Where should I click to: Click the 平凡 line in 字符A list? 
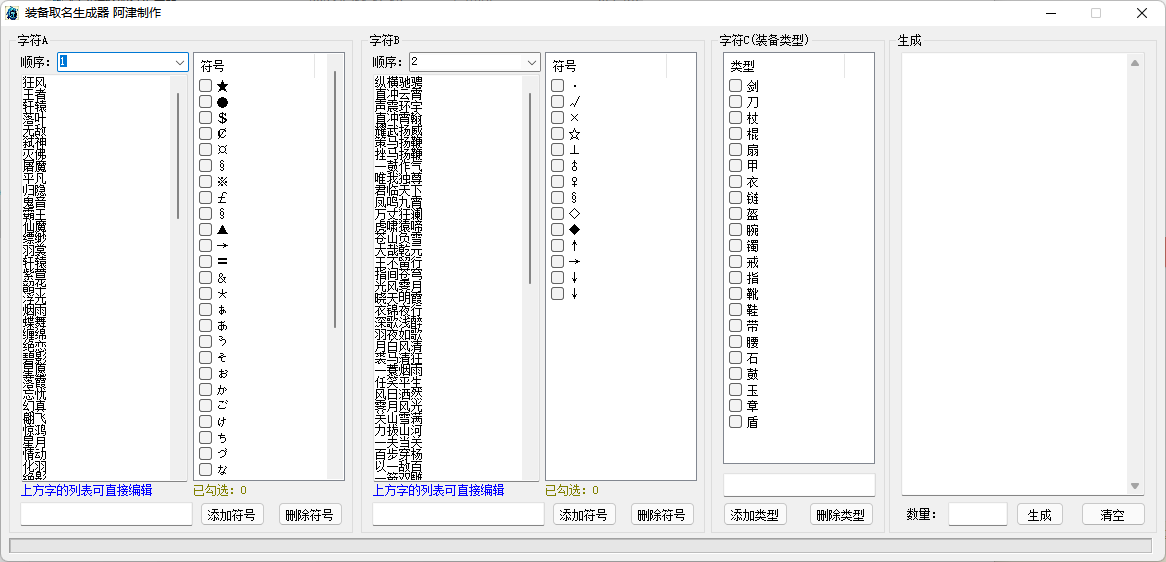[x=34, y=178]
